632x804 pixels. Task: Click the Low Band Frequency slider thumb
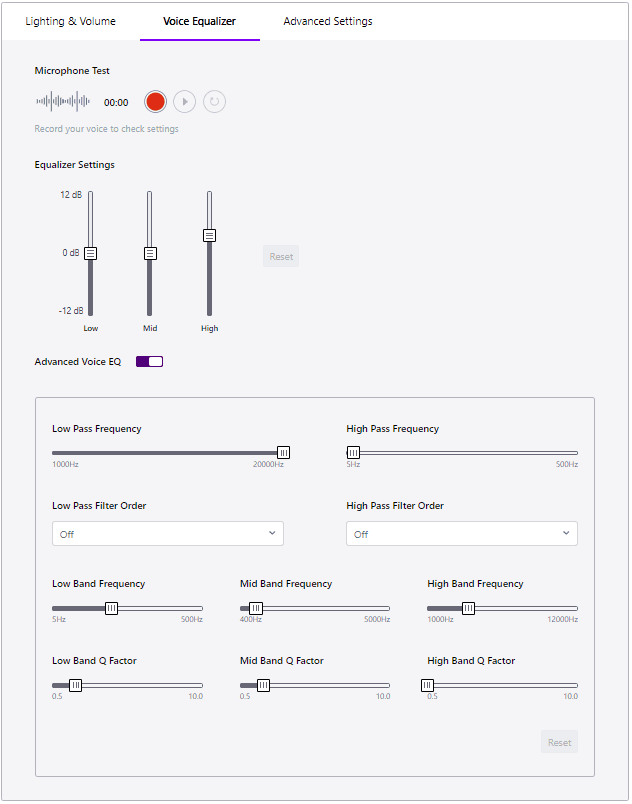pos(111,607)
